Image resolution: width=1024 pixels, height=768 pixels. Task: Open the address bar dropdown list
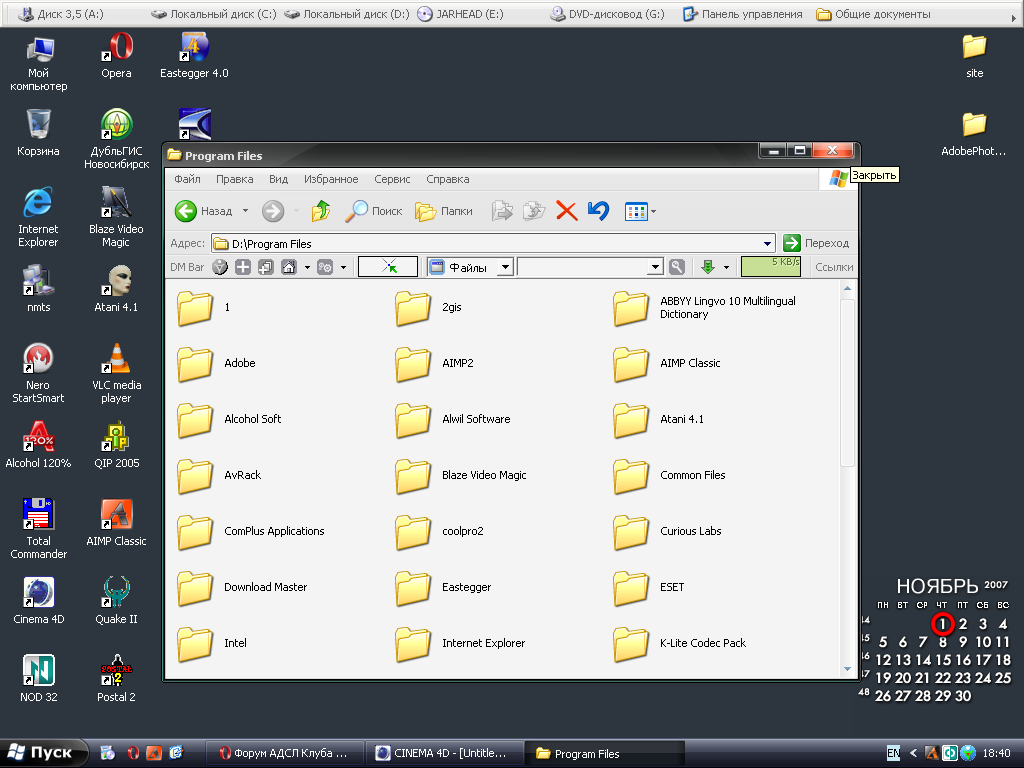767,244
